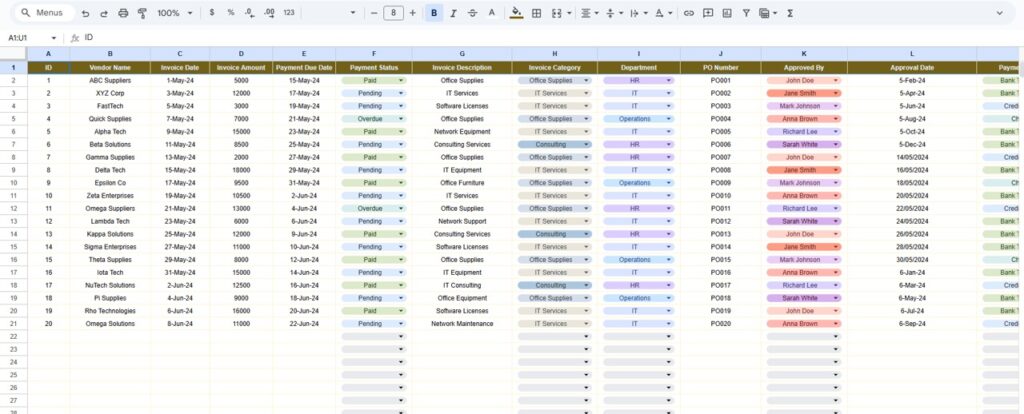Open the name box dropdown arrow
Screen dimensions: 1024x414
point(54,38)
